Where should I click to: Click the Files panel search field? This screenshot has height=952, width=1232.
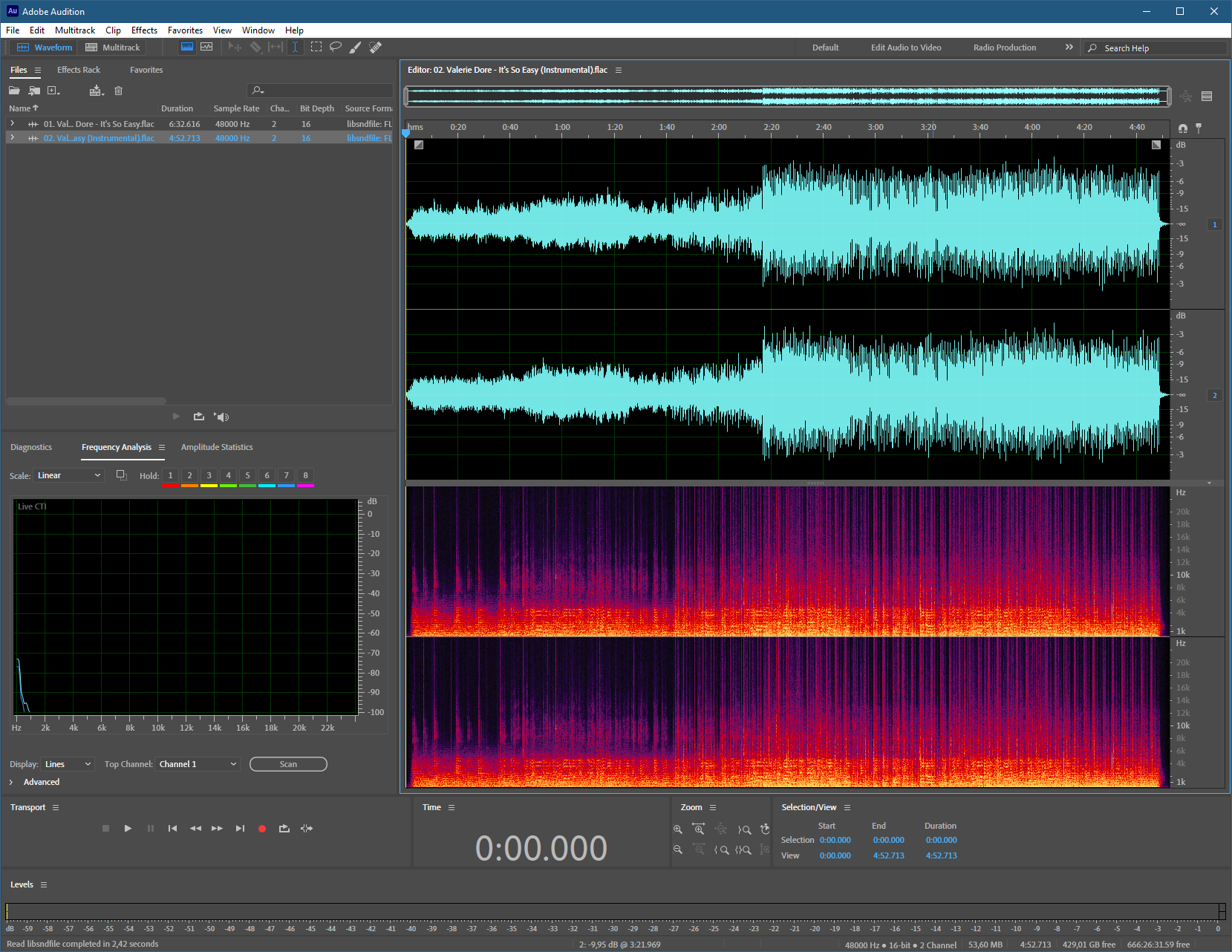(x=319, y=91)
